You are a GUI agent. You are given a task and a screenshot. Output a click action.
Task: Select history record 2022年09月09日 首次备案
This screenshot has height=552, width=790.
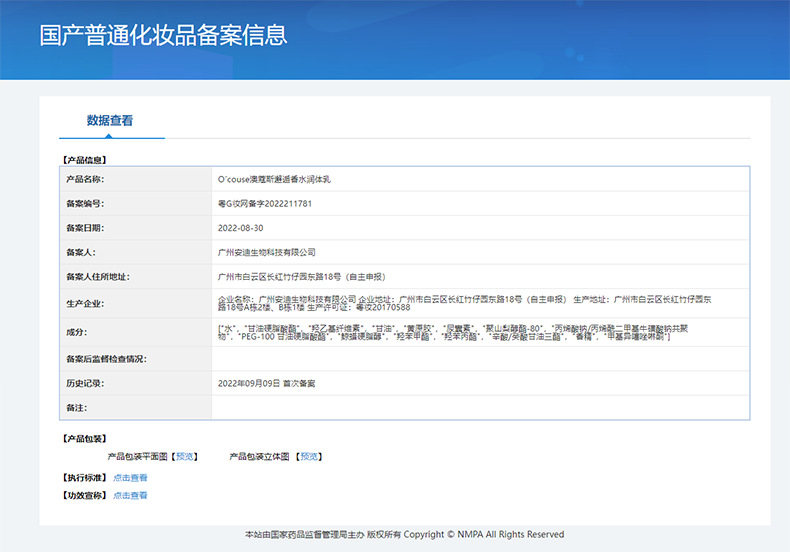[x=266, y=383]
